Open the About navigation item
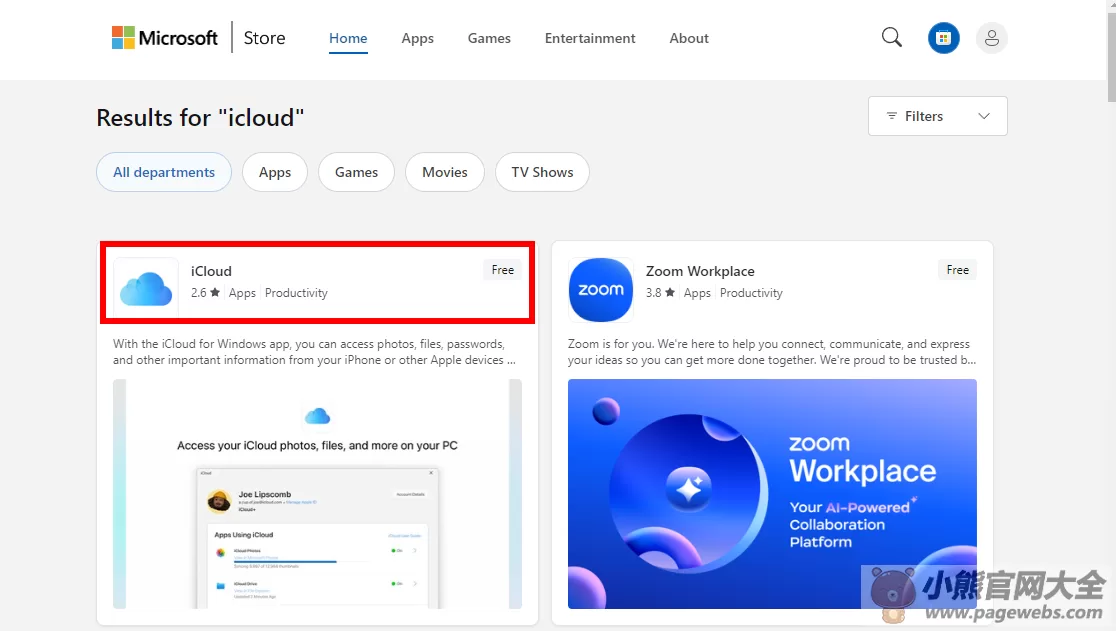This screenshot has height=631, width=1116. 689,38
